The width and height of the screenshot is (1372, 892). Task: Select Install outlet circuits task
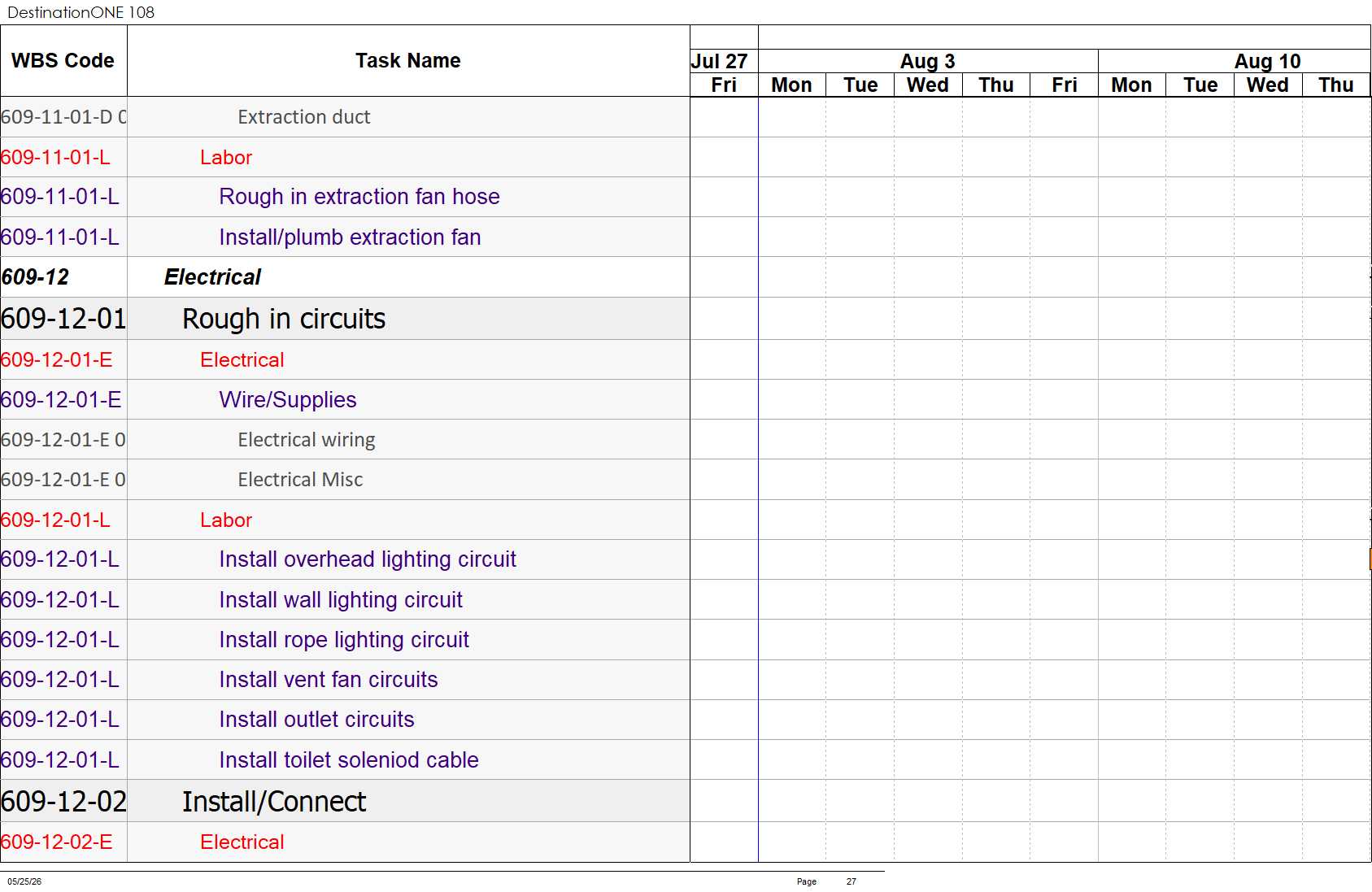point(316,720)
